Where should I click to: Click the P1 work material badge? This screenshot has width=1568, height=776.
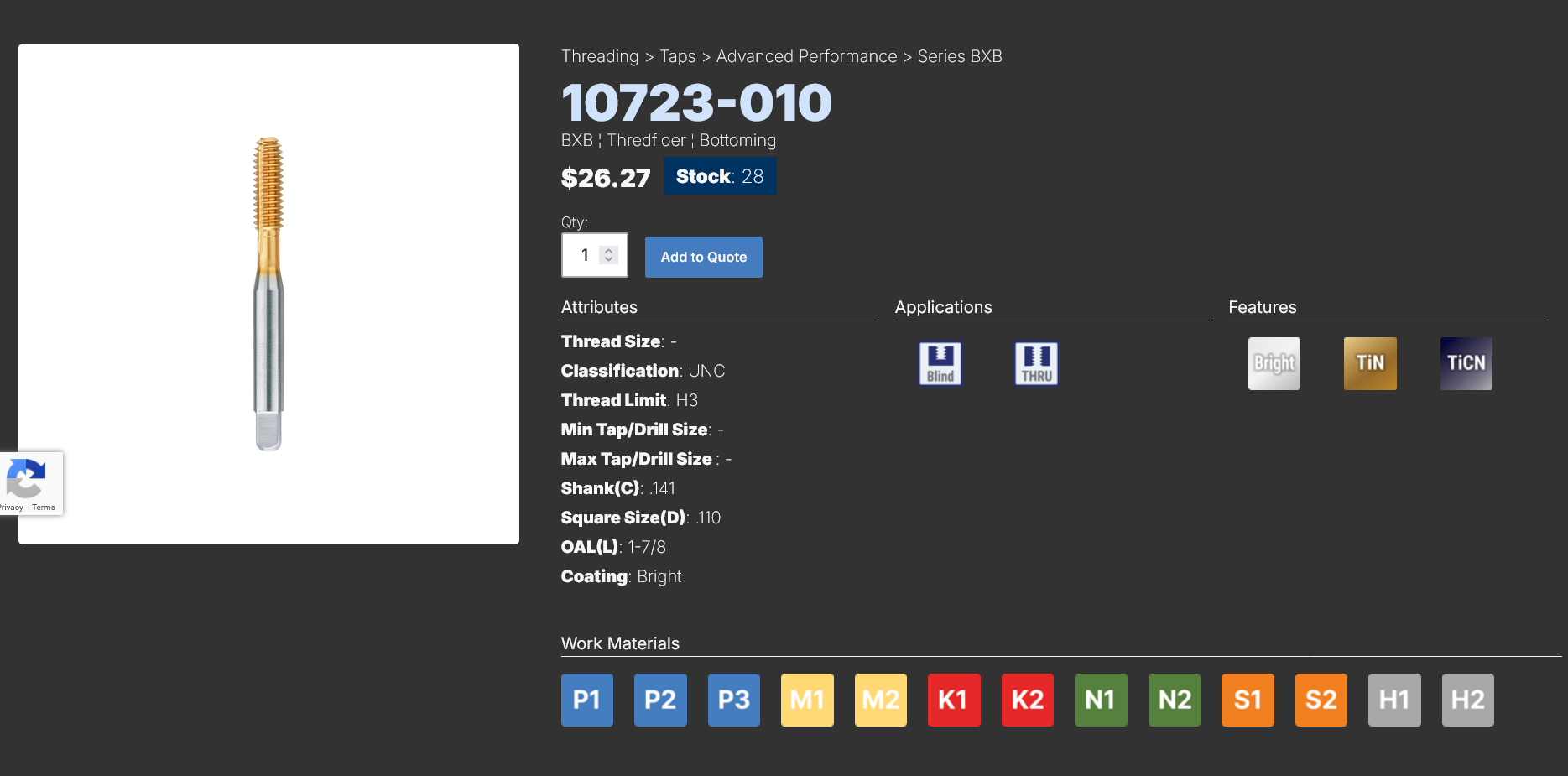[x=586, y=700]
